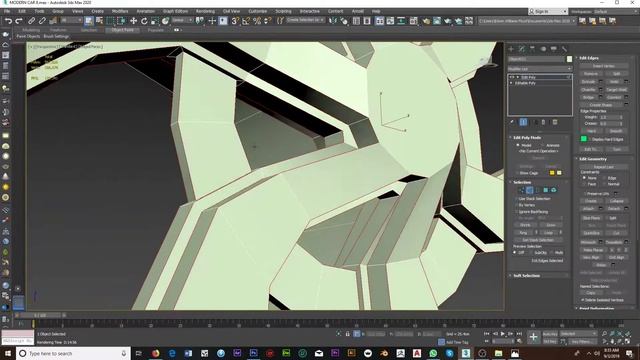Toggle the Percent Snap button

[257, 21]
